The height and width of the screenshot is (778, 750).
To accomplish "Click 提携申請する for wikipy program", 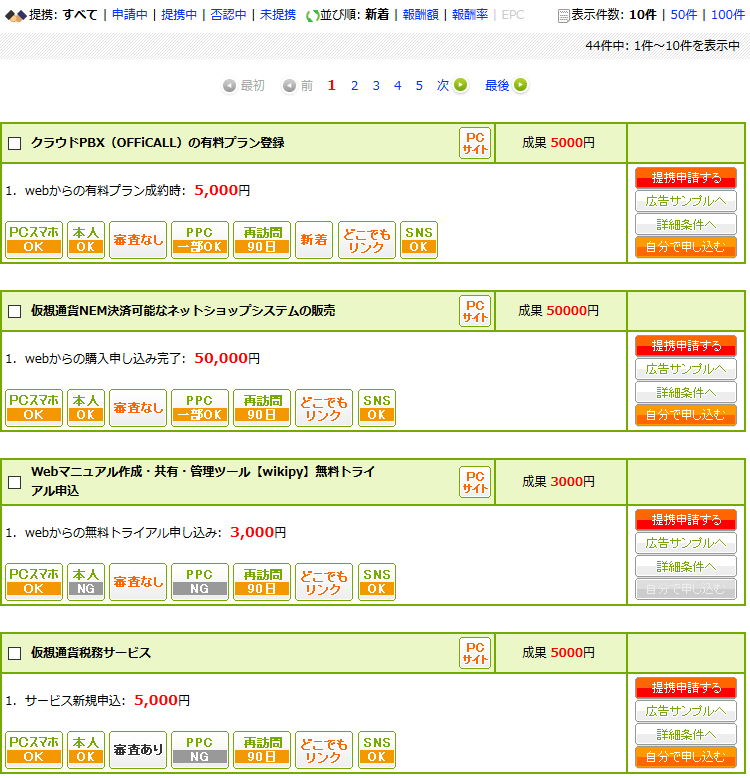I will (x=686, y=520).
